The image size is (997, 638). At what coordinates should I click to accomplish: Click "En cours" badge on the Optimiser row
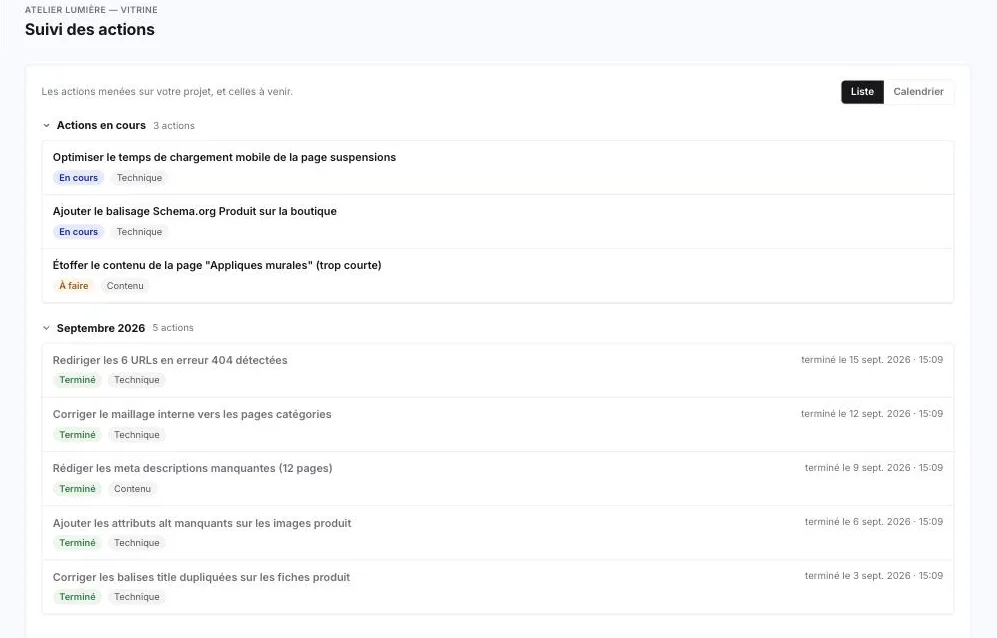click(x=78, y=178)
